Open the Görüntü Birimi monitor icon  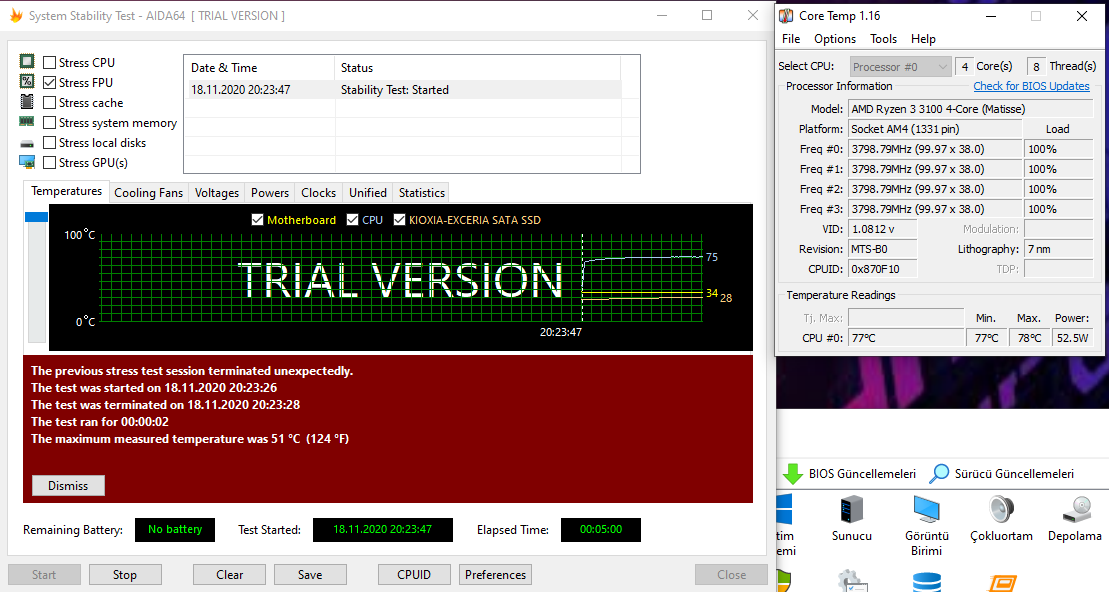coord(927,509)
